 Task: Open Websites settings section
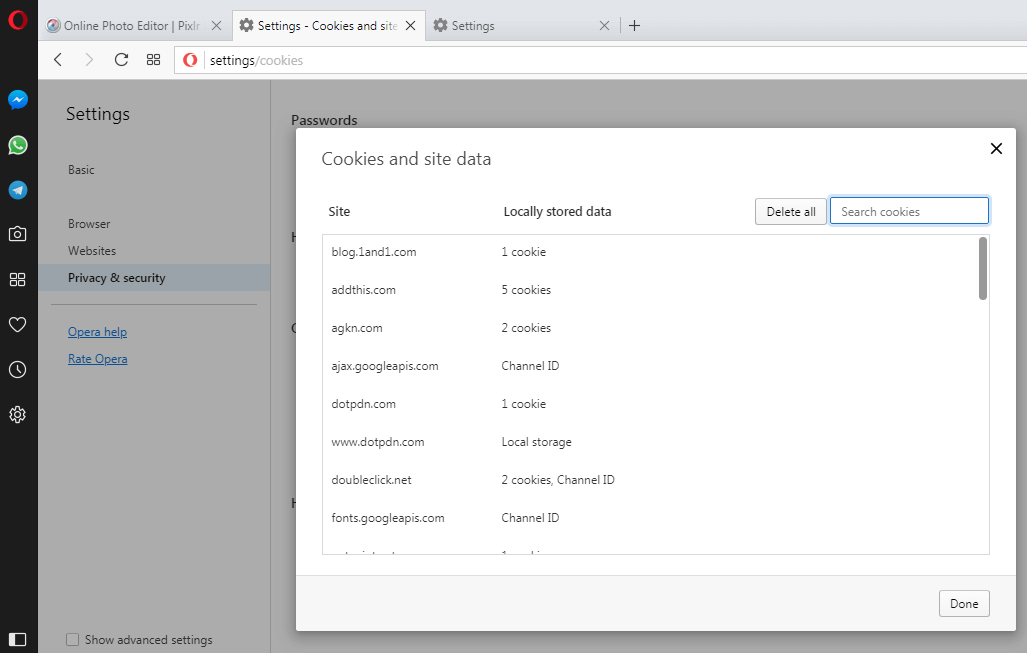[x=92, y=251]
